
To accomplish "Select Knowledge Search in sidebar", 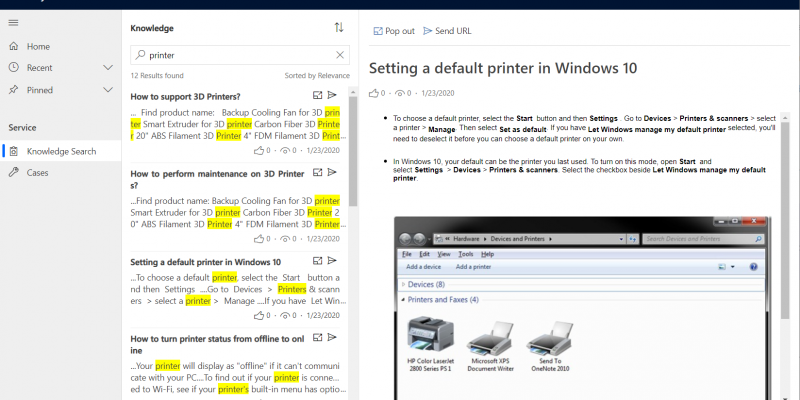I will pyautogui.click(x=60, y=151).
